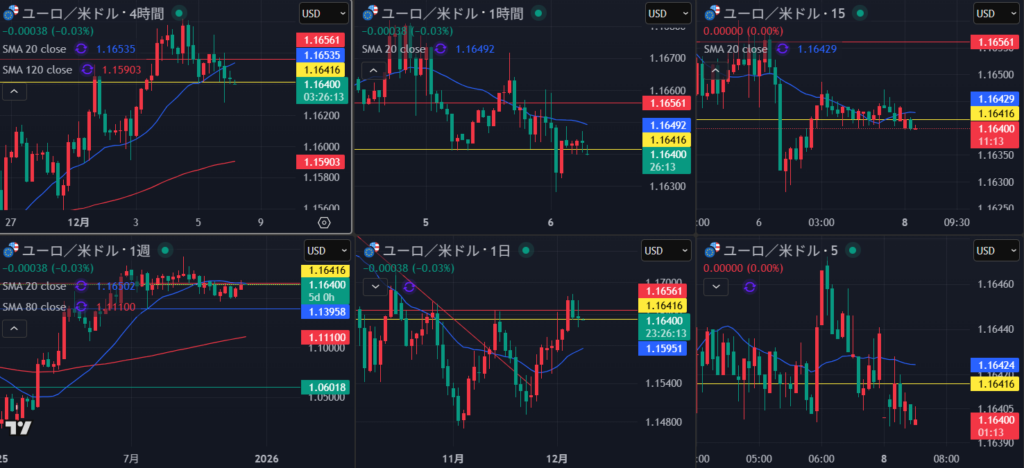Click the purple indicator icon on daily chart

pyautogui.click(x=408, y=287)
